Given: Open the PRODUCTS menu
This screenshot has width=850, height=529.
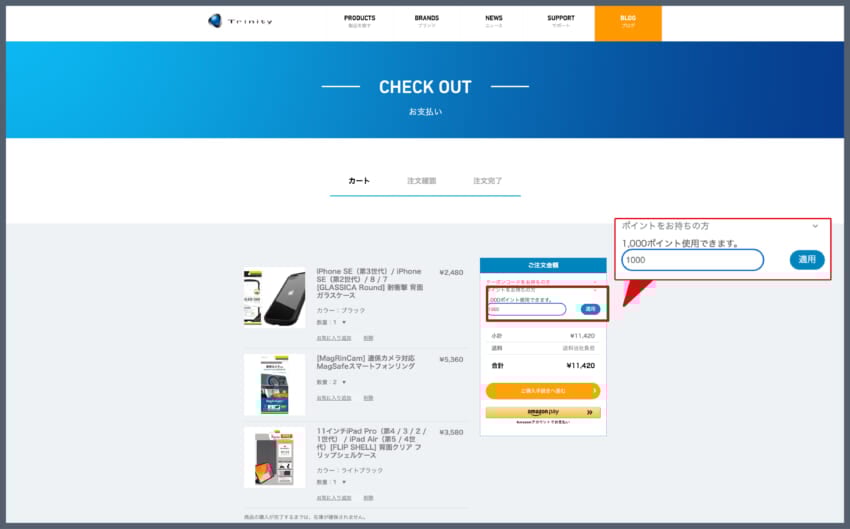Looking at the screenshot, I should pos(360,21).
